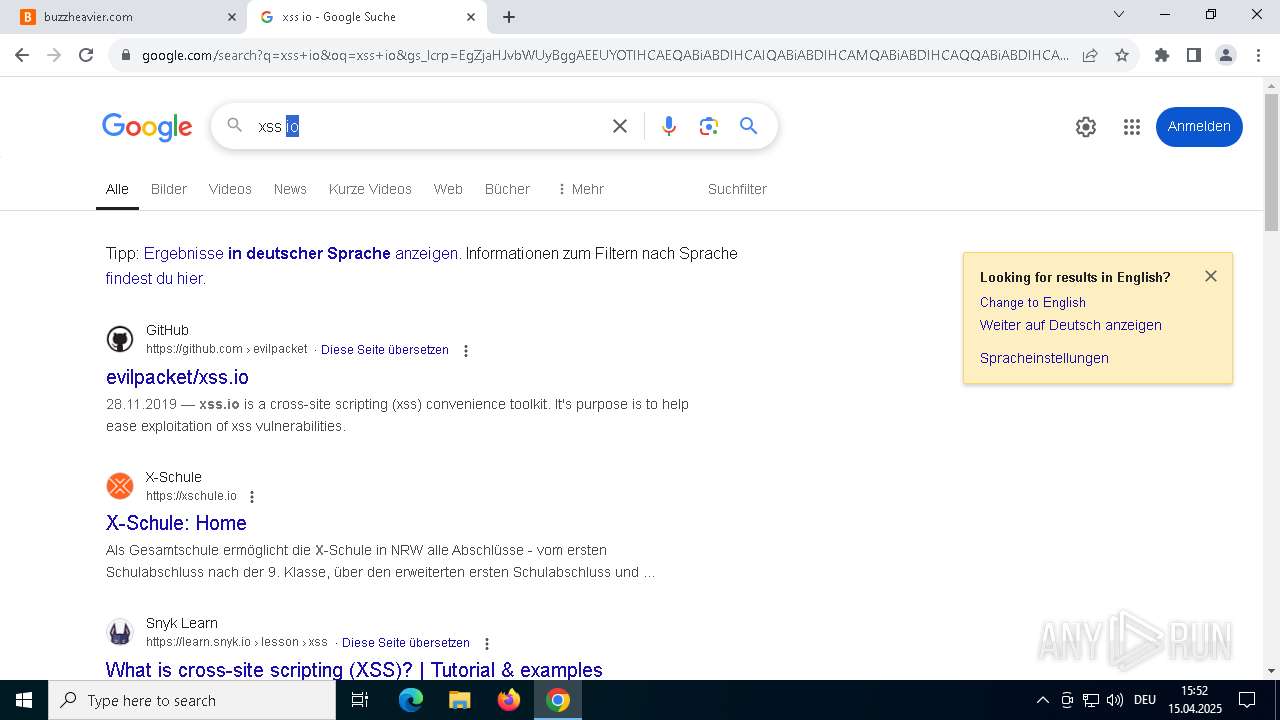The height and width of the screenshot is (720, 1280).
Task: Switch to Web results
Action: (x=448, y=189)
